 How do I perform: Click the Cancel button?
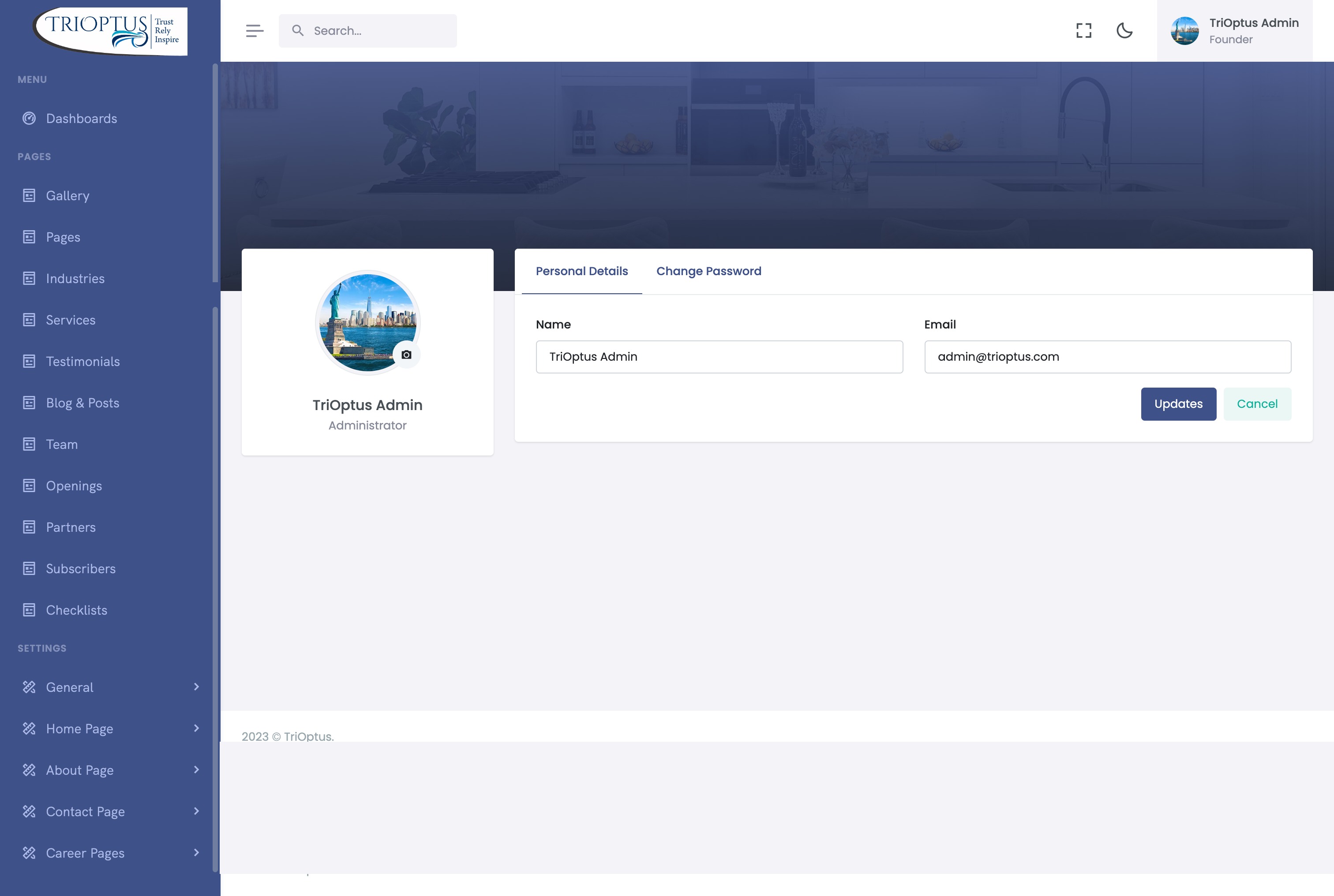pos(1257,404)
